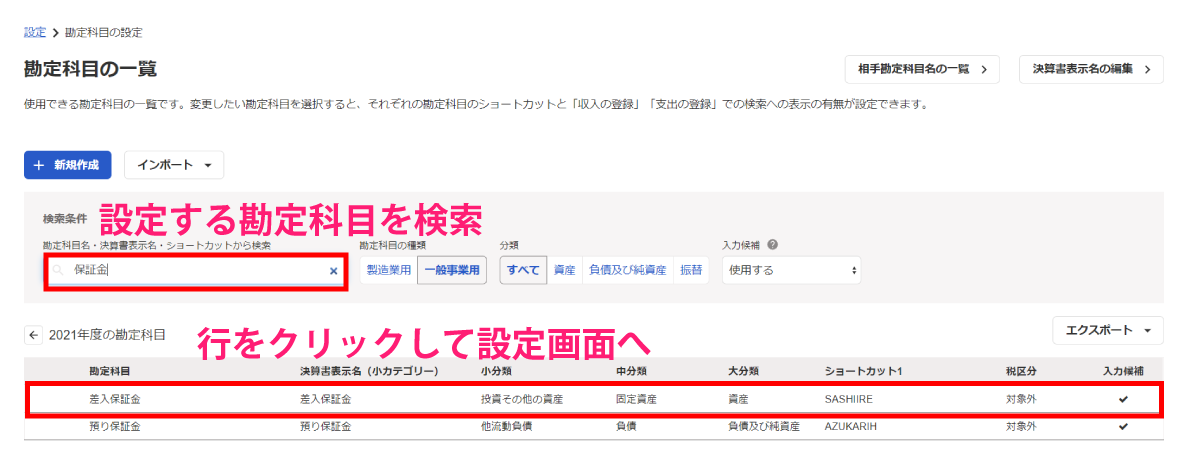Expand the 入力候補 使用する select box
The height and width of the screenshot is (473, 1192).
791,270
